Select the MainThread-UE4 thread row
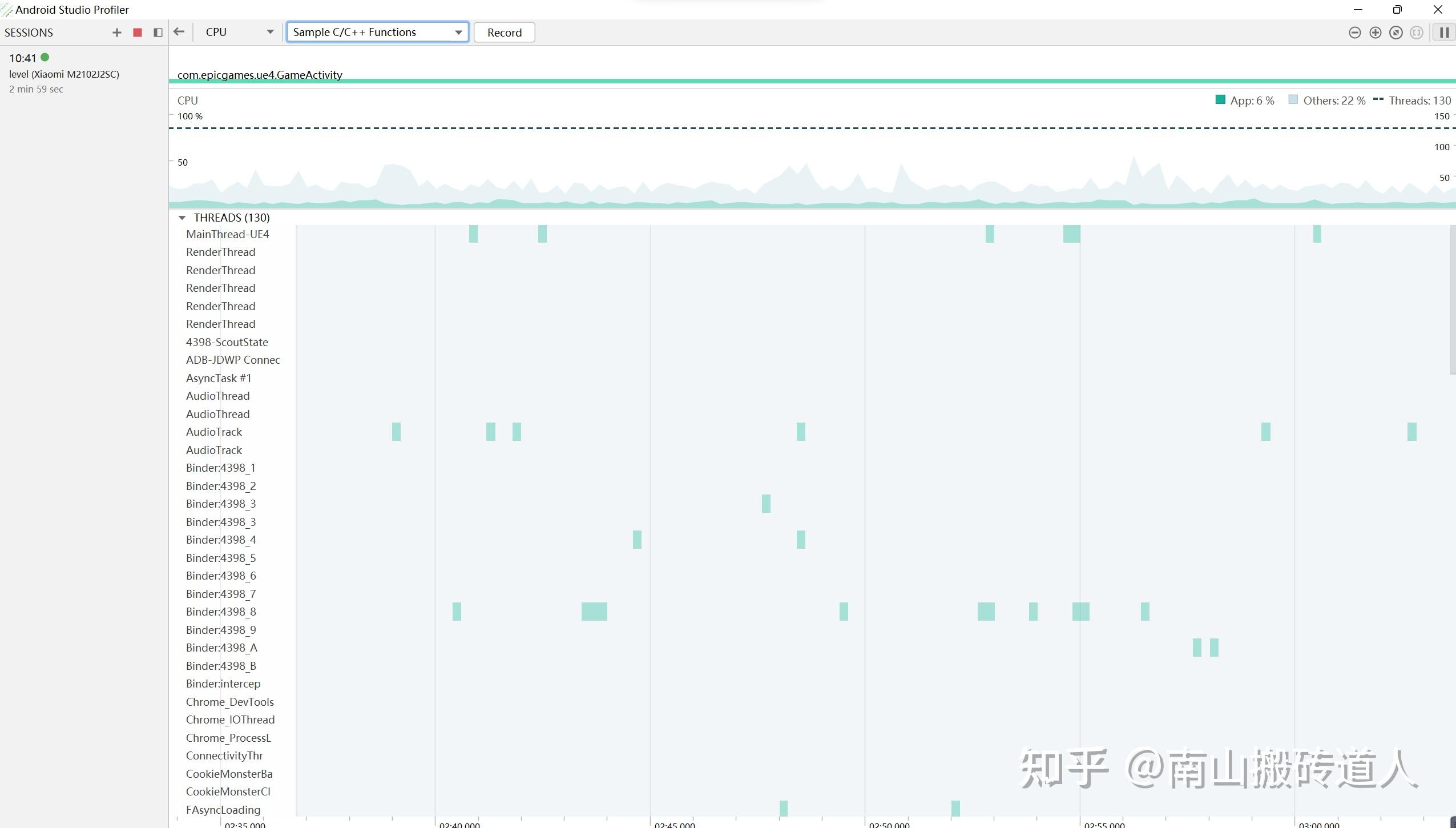The image size is (1456, 828). tap(227, 234)
